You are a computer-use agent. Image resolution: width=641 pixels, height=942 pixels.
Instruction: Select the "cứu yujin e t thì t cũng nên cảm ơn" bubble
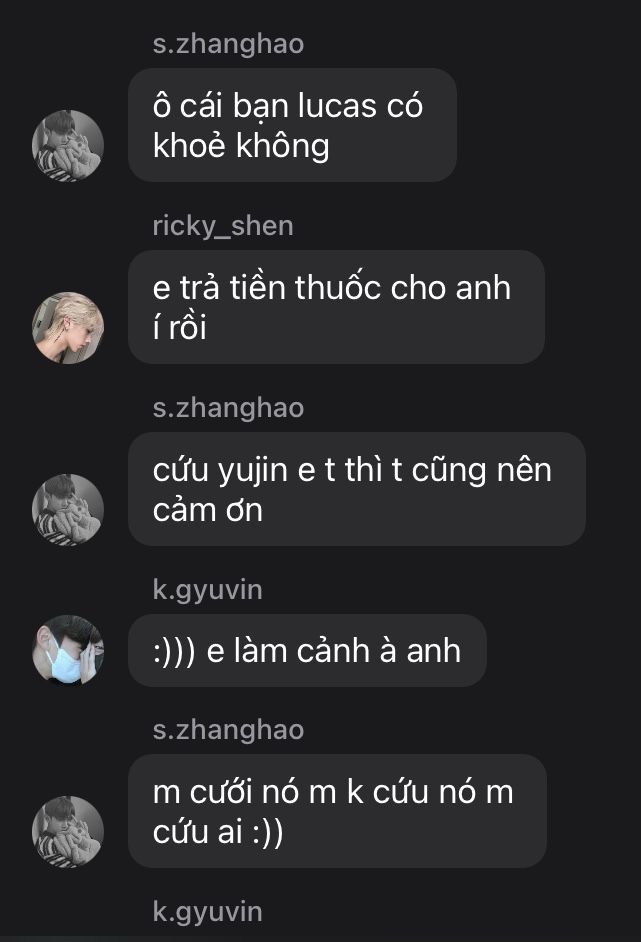(x=357, y=489)
